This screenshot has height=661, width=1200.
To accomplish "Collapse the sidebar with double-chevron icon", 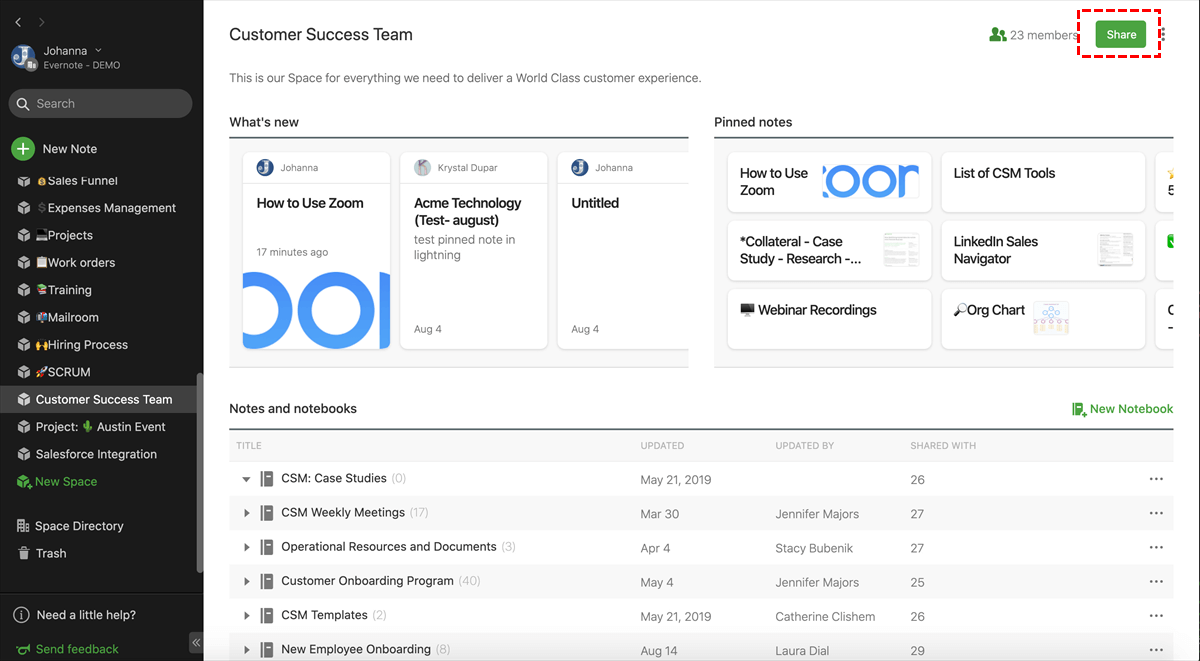I will 196,643.
